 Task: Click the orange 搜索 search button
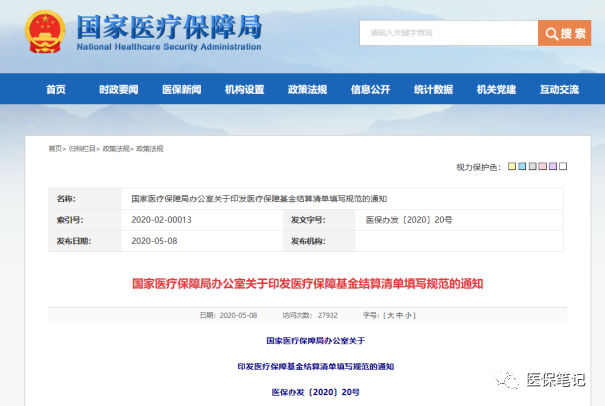(564, 33)
